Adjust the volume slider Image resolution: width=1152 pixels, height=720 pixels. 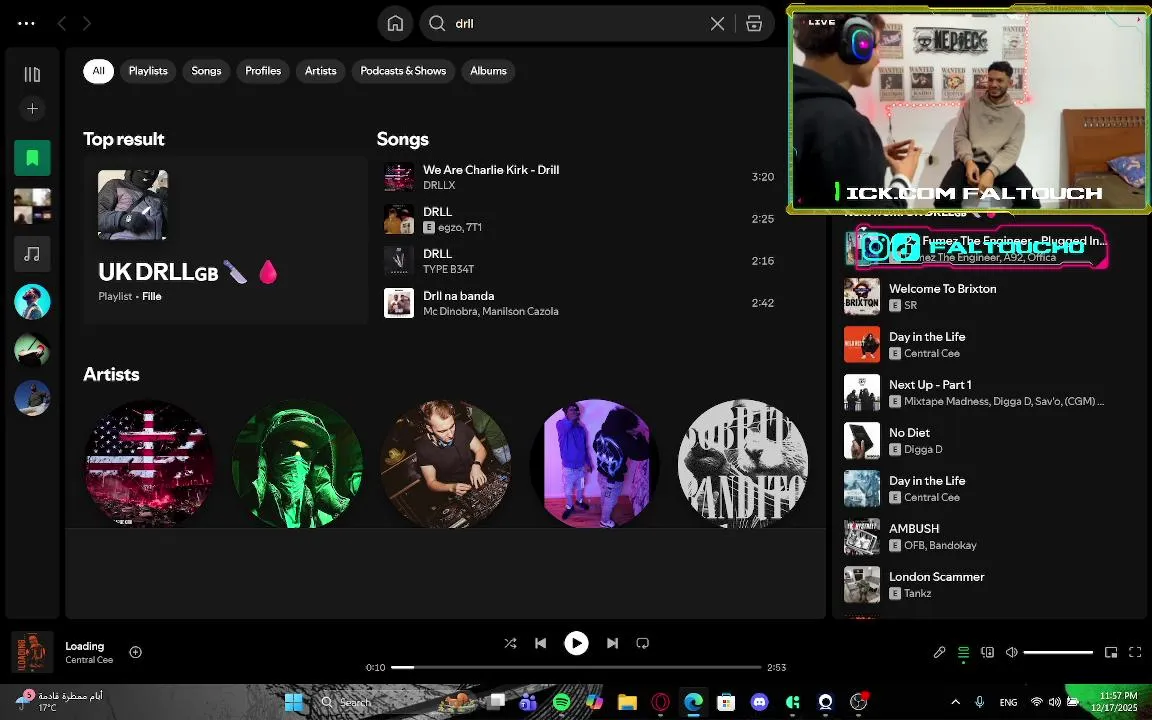pyautogui.click(x=1058, y=652)
